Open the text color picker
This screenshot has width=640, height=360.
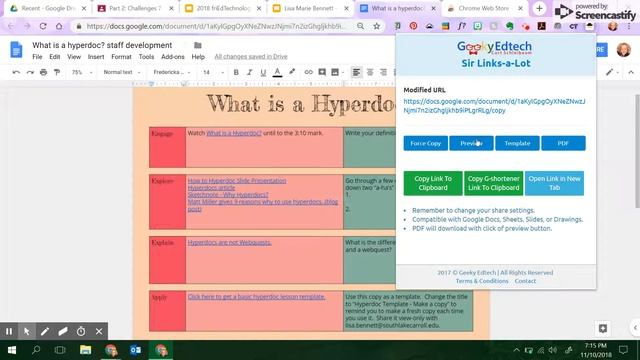pos(277,72)
